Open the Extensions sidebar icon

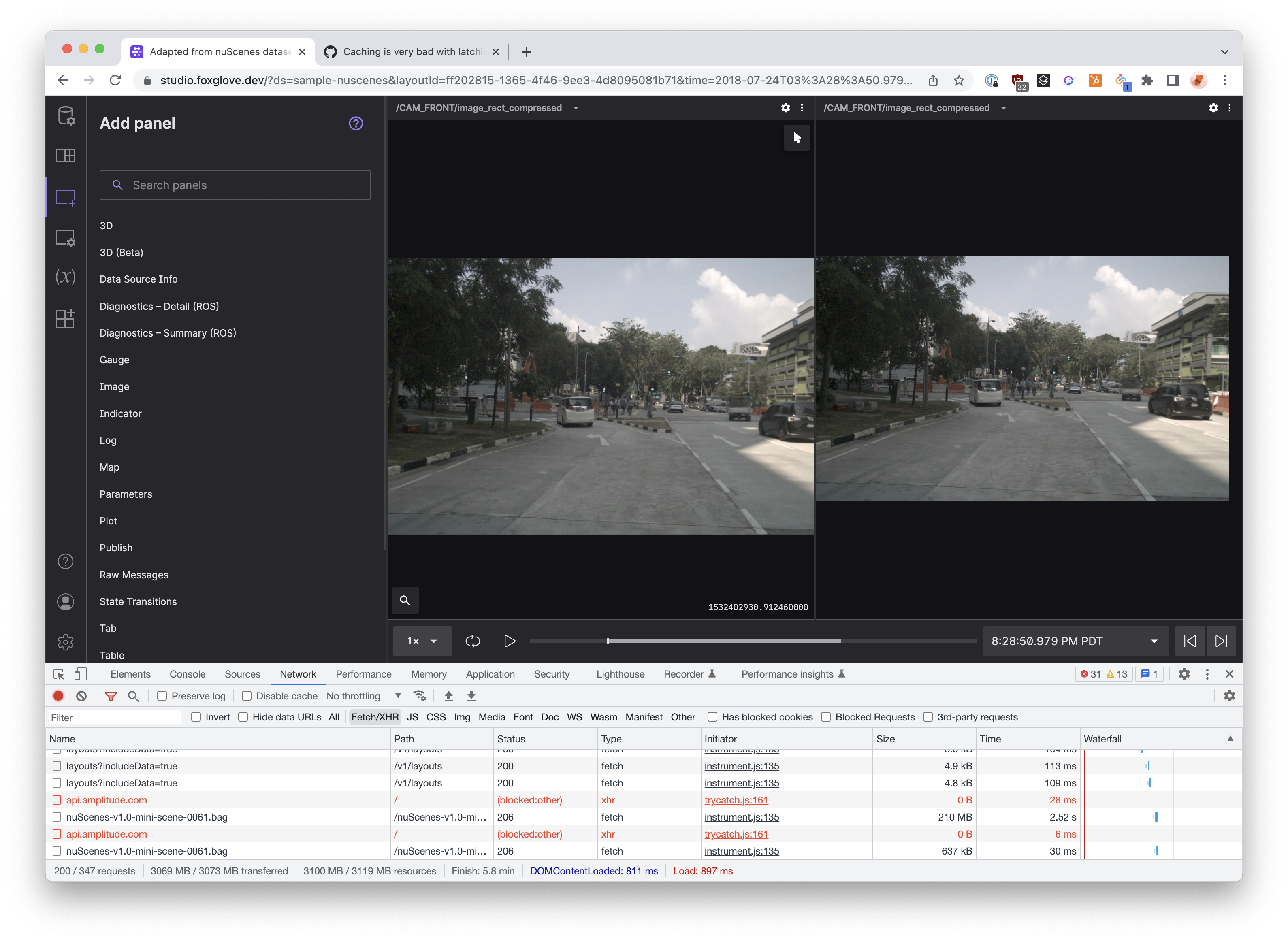[x=66, y=318]
